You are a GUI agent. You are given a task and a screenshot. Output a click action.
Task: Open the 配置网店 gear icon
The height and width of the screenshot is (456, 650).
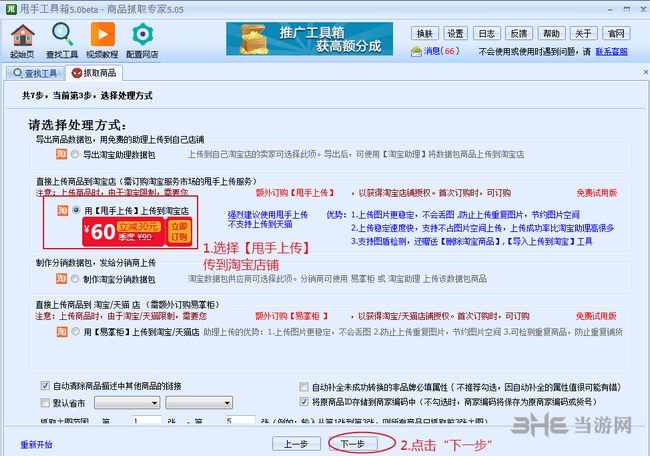click(142, 40)
